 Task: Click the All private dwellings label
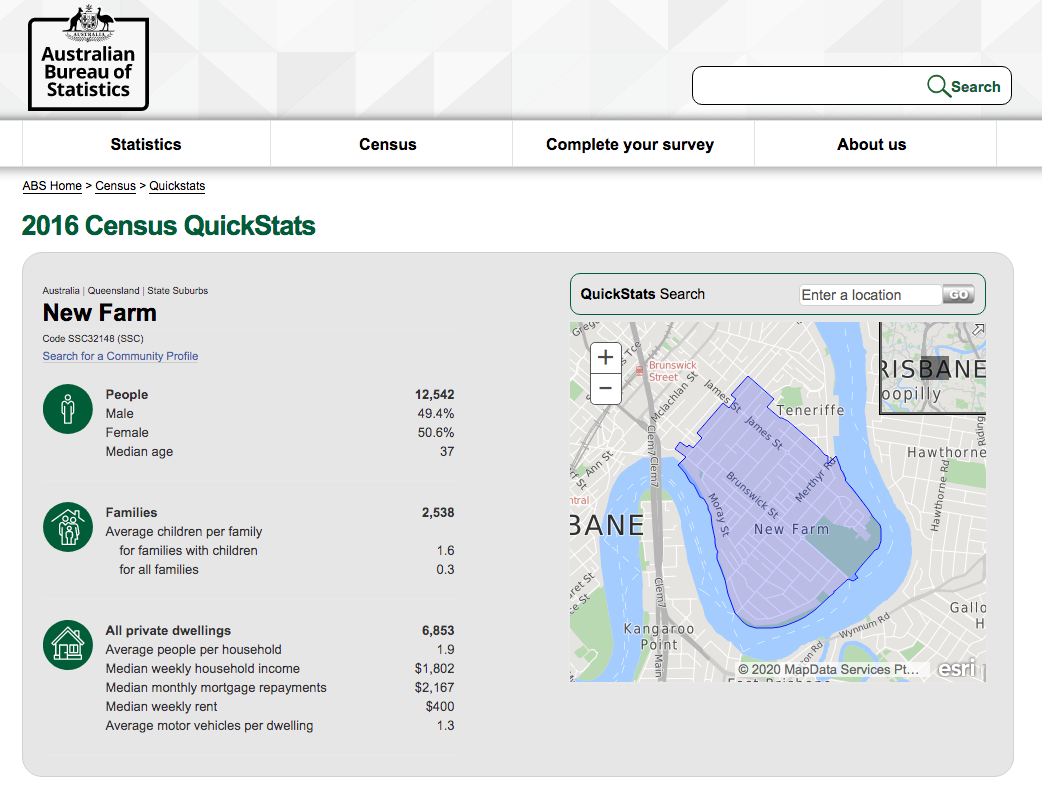168,631
